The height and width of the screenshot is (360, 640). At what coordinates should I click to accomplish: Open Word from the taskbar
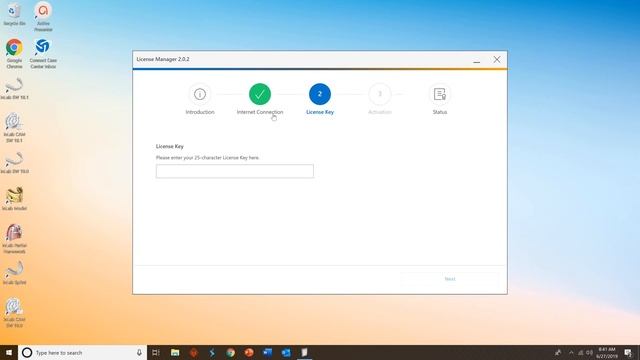pos(268,353)
